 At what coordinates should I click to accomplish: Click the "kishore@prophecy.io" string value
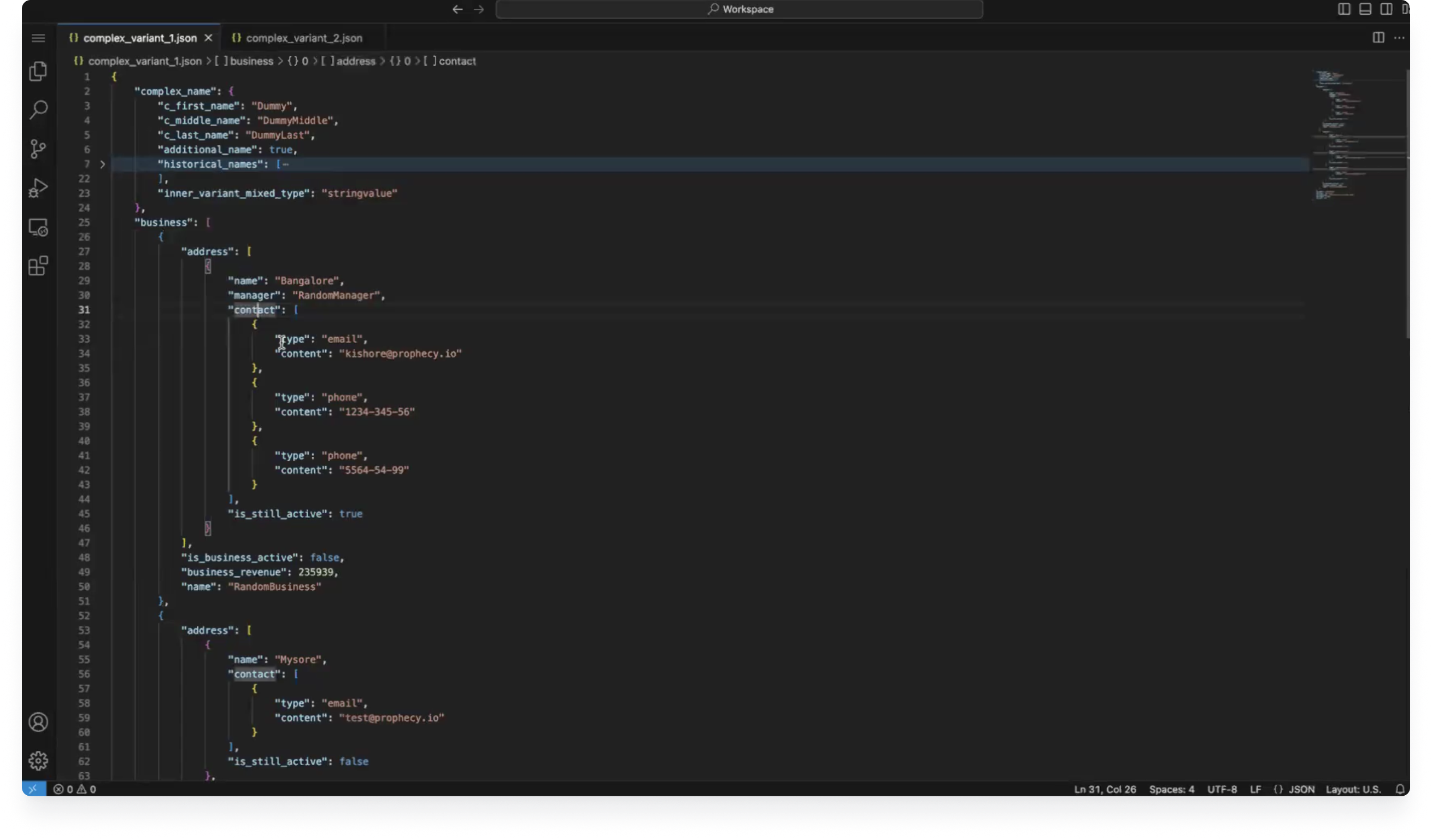click(401, 354)
